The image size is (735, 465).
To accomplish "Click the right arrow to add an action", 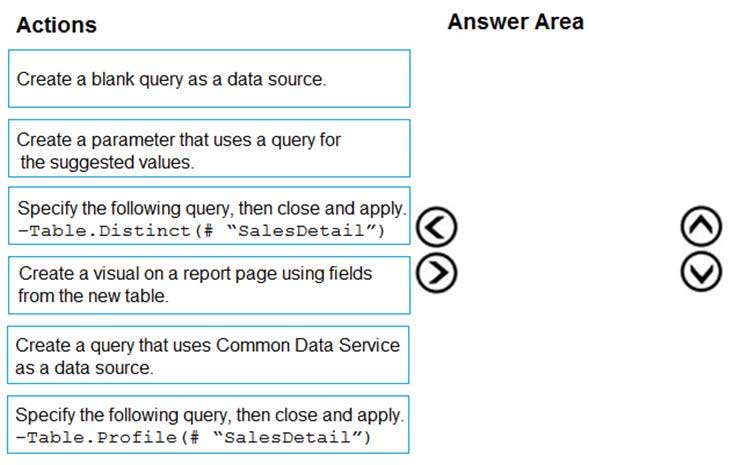I will pos(435,271).
